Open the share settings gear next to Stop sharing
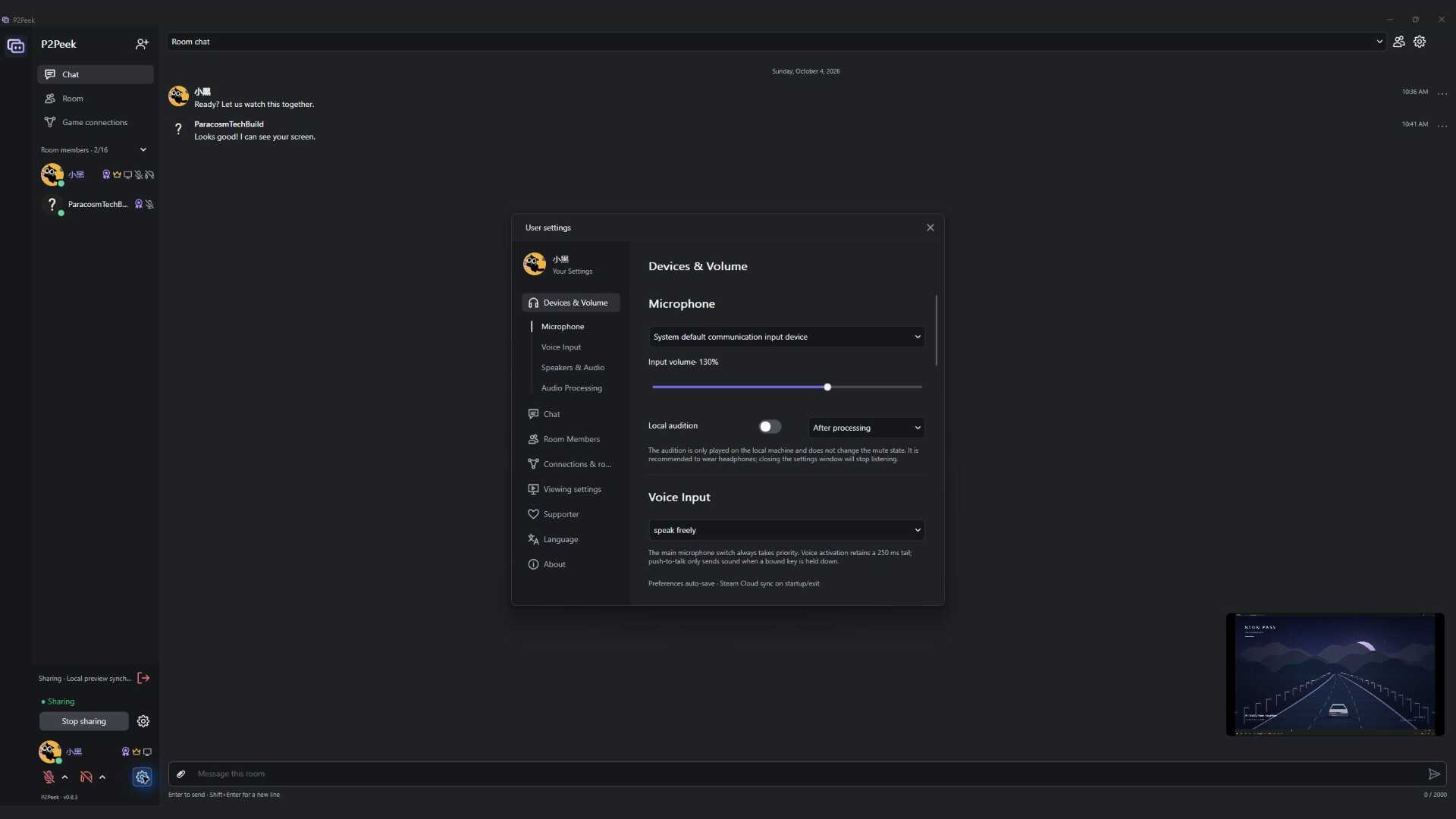 point(143,721)
